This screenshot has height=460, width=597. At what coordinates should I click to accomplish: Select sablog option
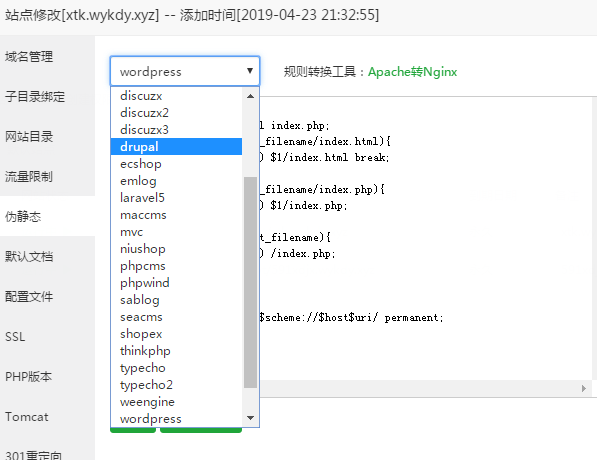point(176,300)
